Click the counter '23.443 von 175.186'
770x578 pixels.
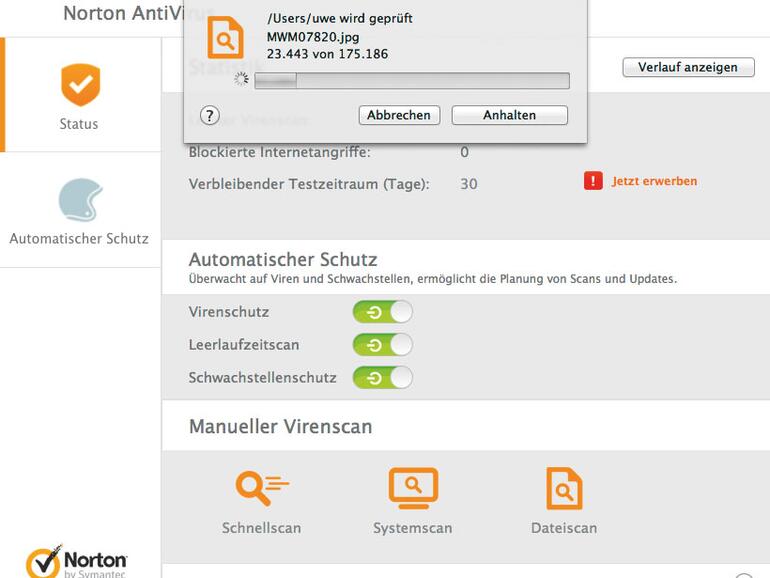(328, 54)
